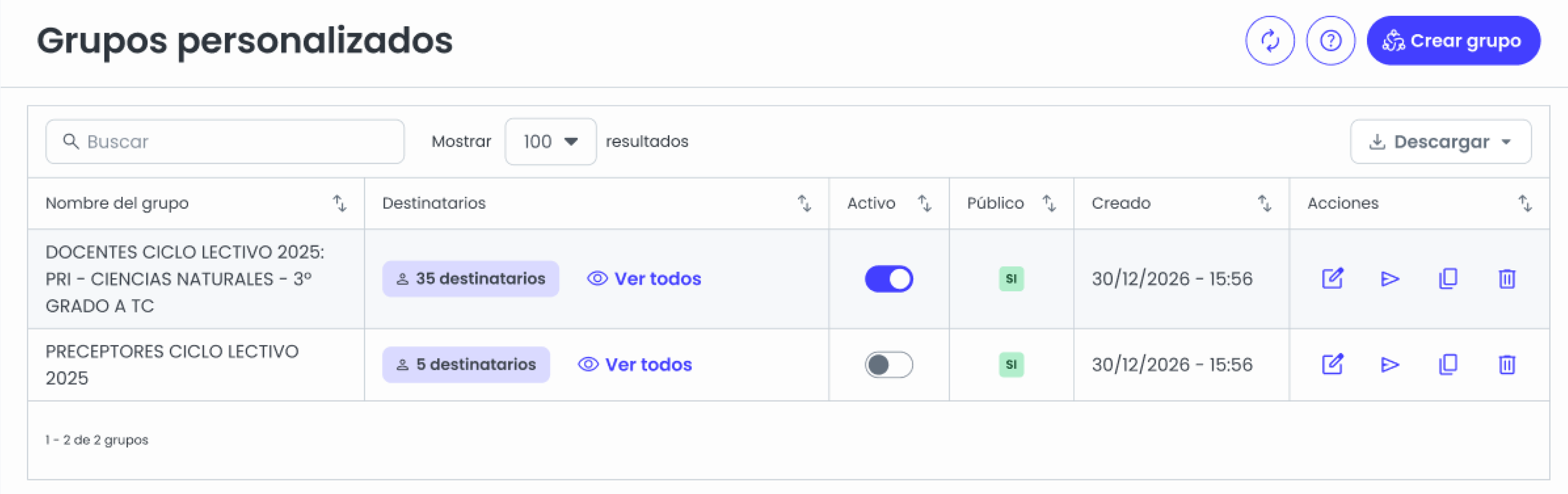Sort by Nombre del grupo column arrows
This screenshot has height=494, width=1568.
(340, 203)
